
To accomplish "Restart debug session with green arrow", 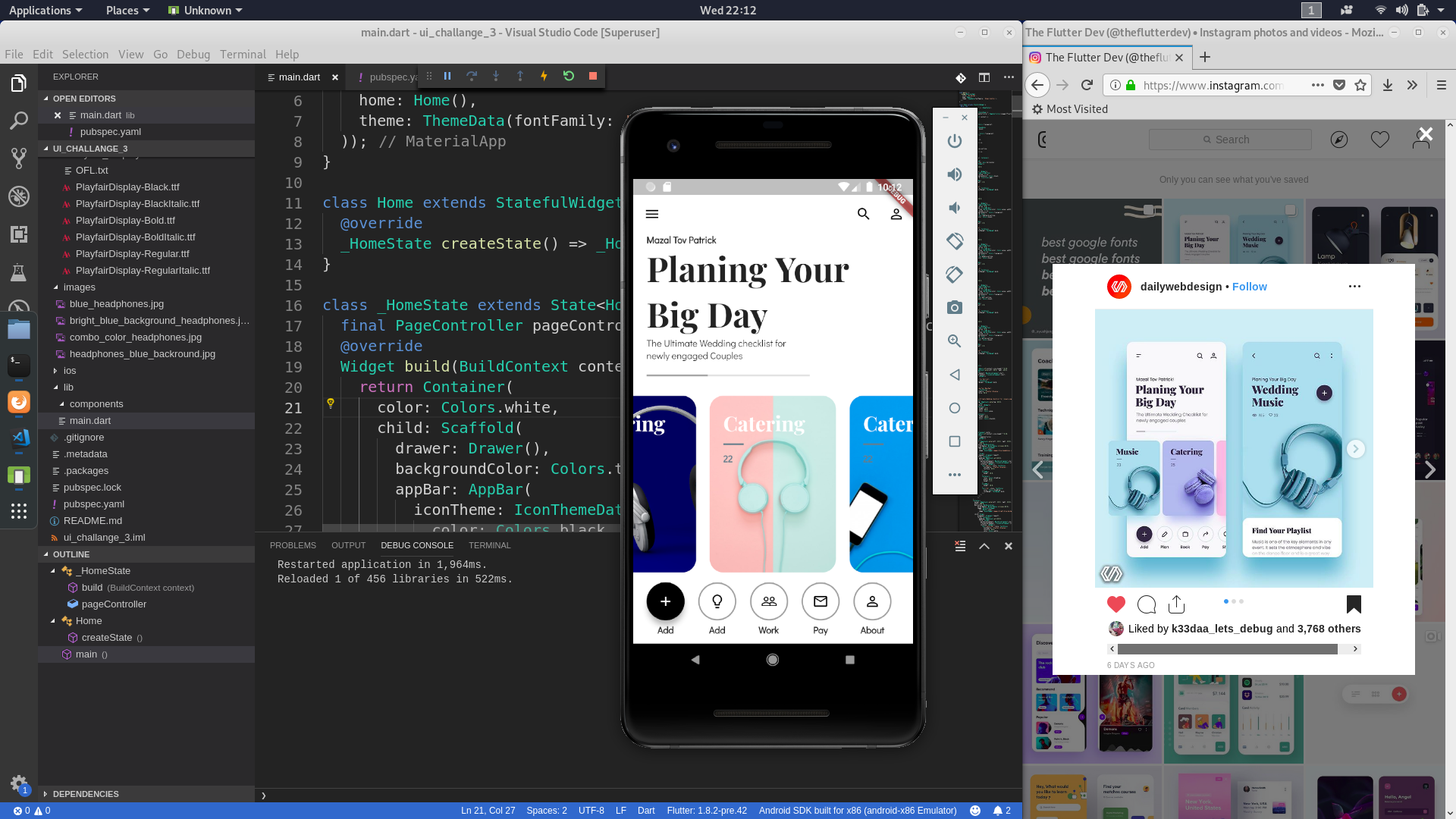I will pyautogui.click(x=569, y=76).
